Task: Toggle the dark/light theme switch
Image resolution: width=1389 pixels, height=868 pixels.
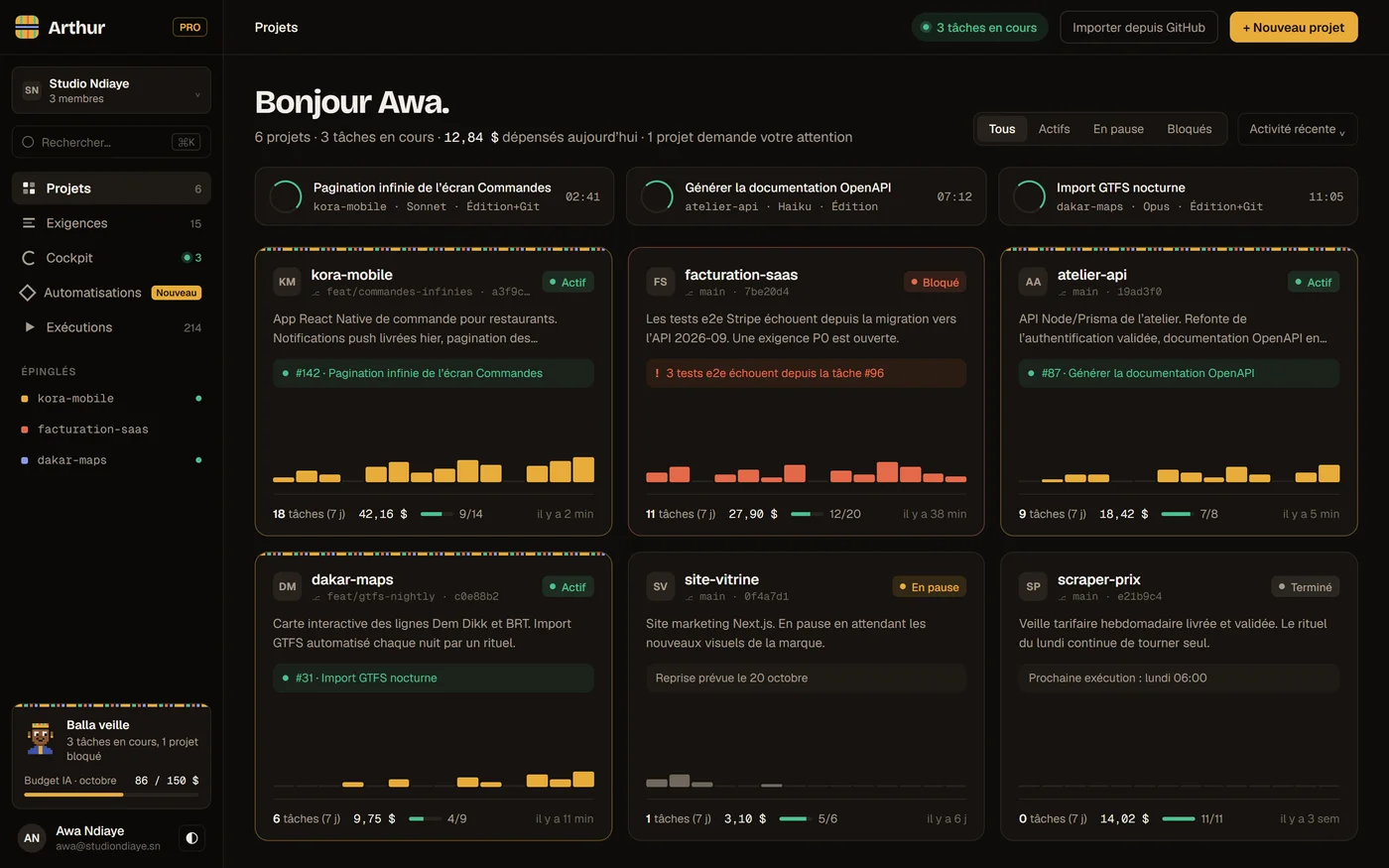Action: coord(191,837)
